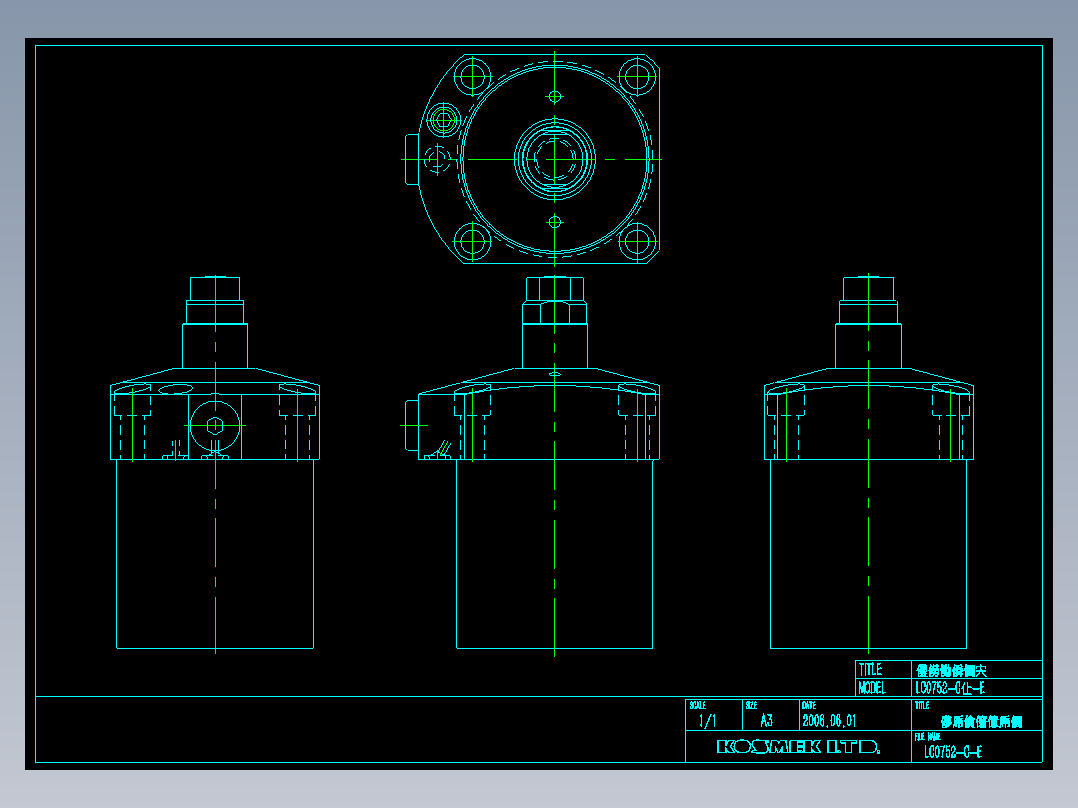Click the SIZE label

[751, 706]
